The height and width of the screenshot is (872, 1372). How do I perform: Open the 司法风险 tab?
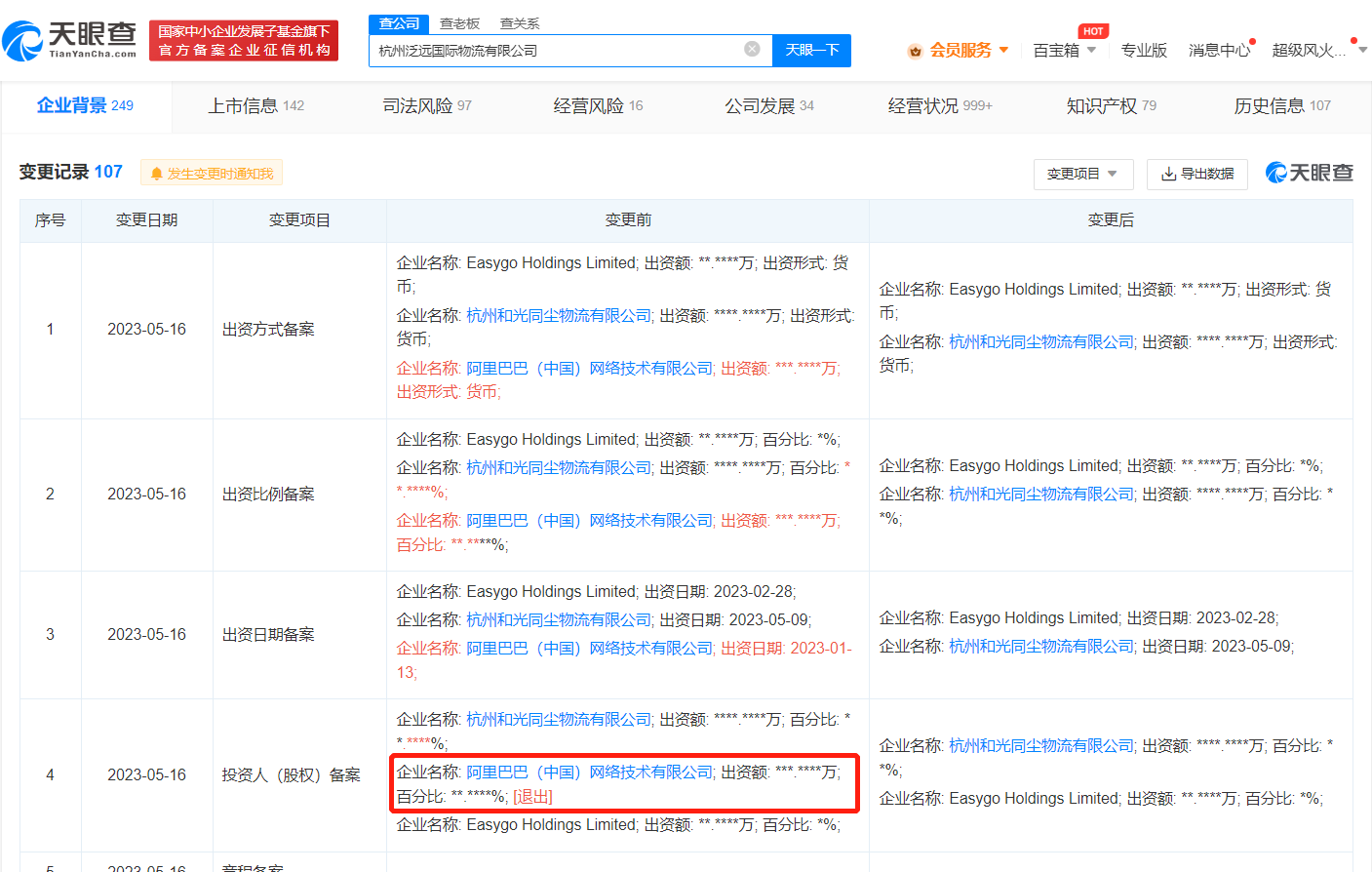click(x=427, y=105)
